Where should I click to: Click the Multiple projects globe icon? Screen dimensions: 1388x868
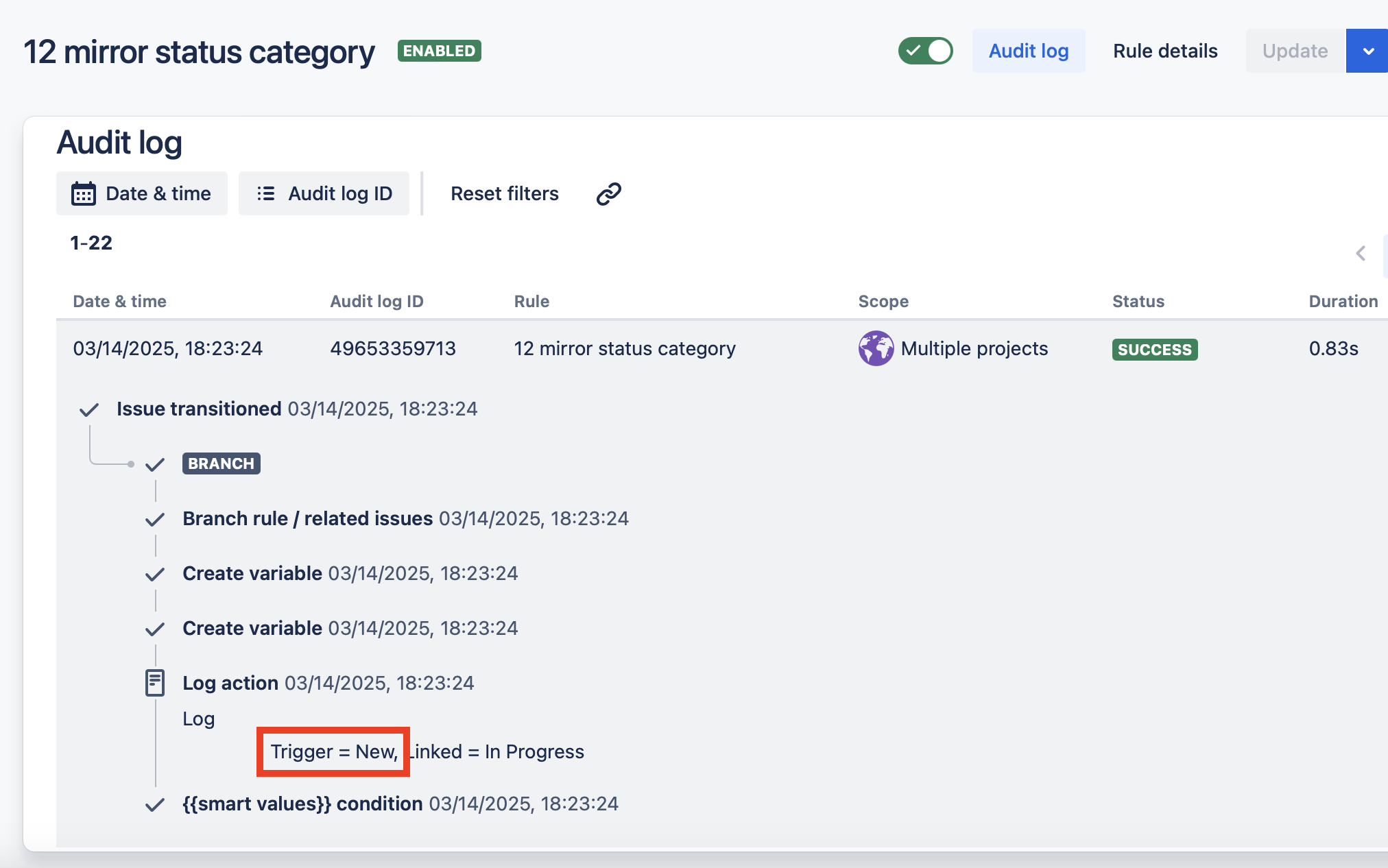click(876, 348)
